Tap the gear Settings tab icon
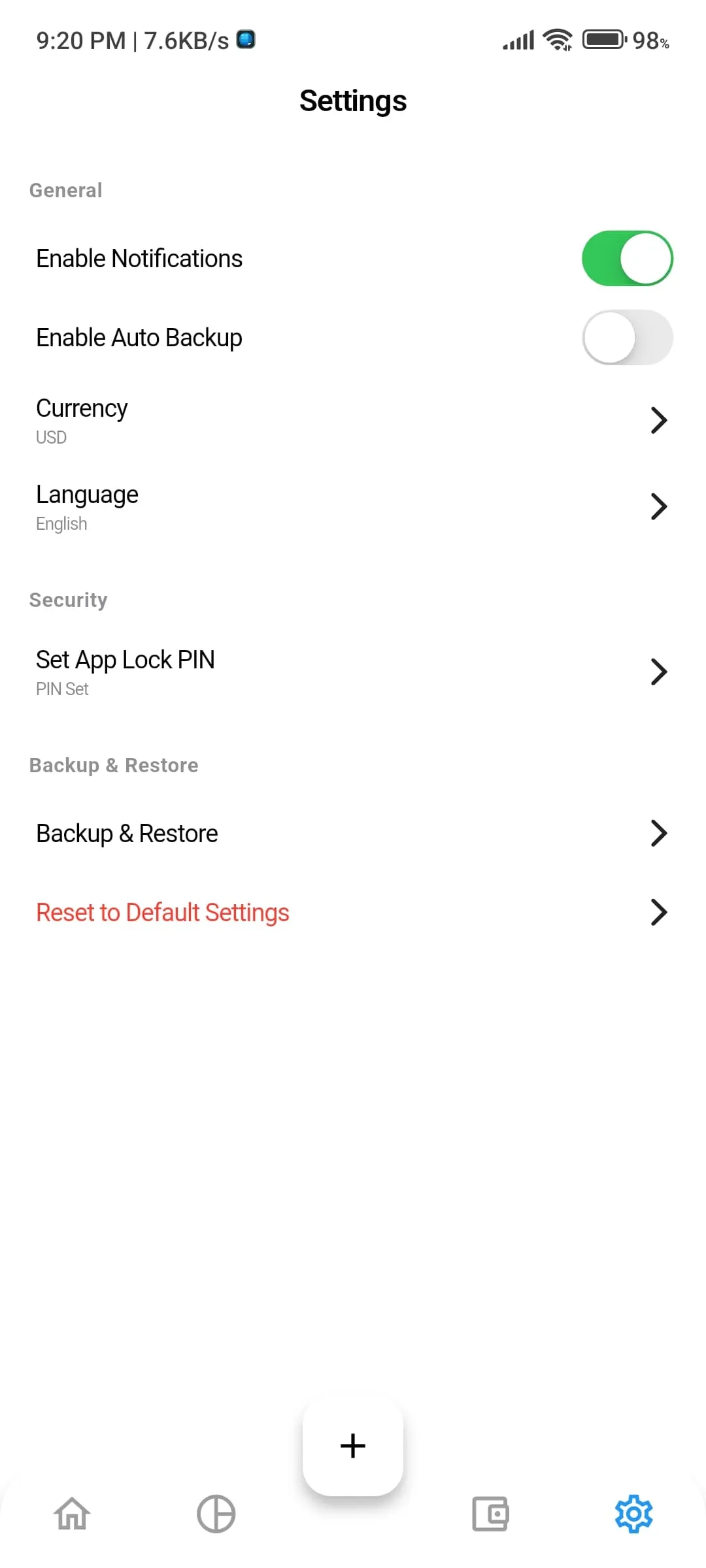The width and height of the screenshot is (706, 1568). (633, 1513)
